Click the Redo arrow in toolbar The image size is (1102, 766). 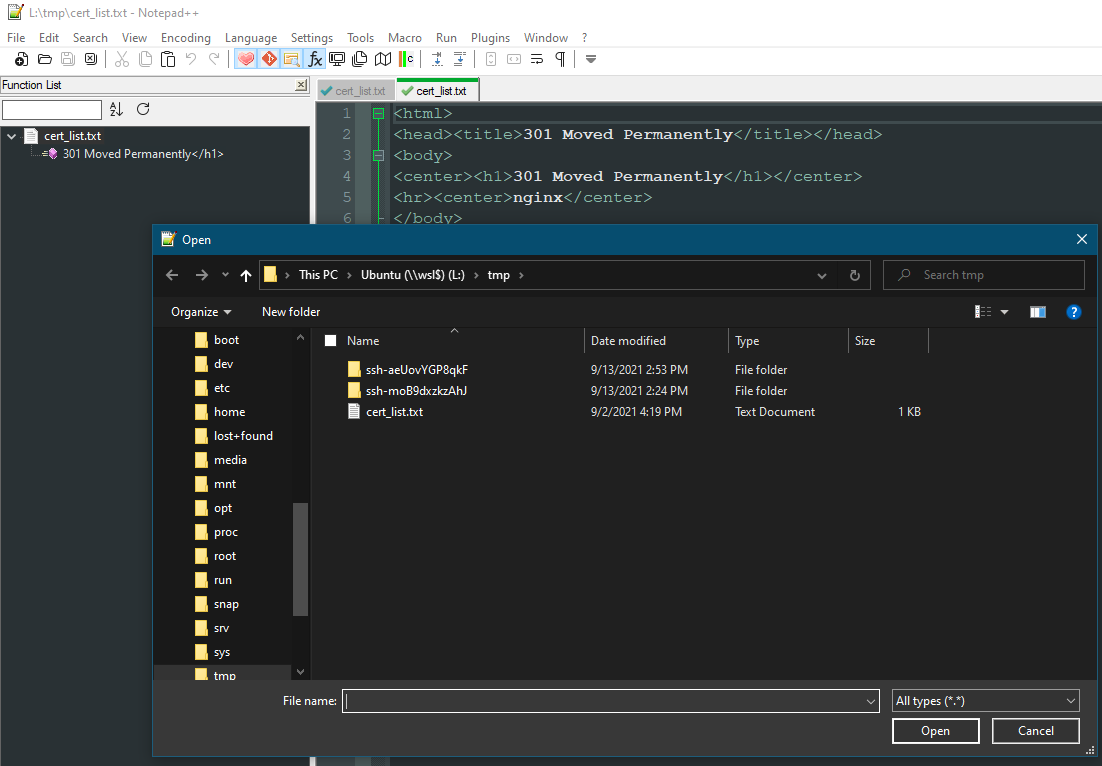(x=214, y=60)
